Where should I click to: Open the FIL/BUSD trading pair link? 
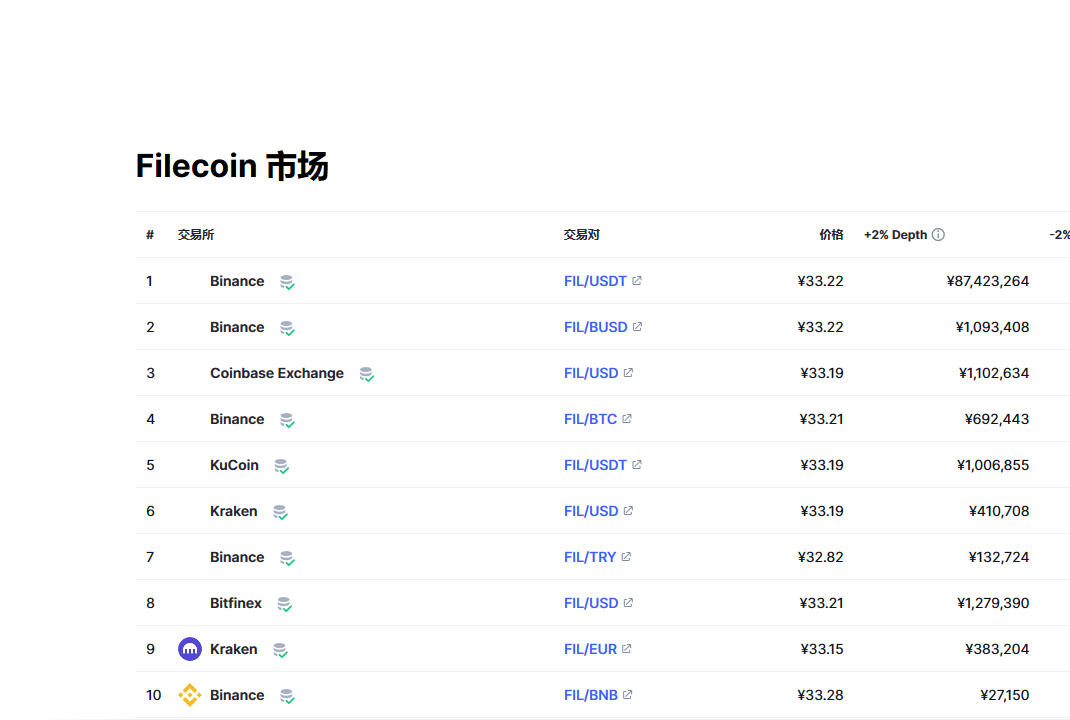(596, 327)
